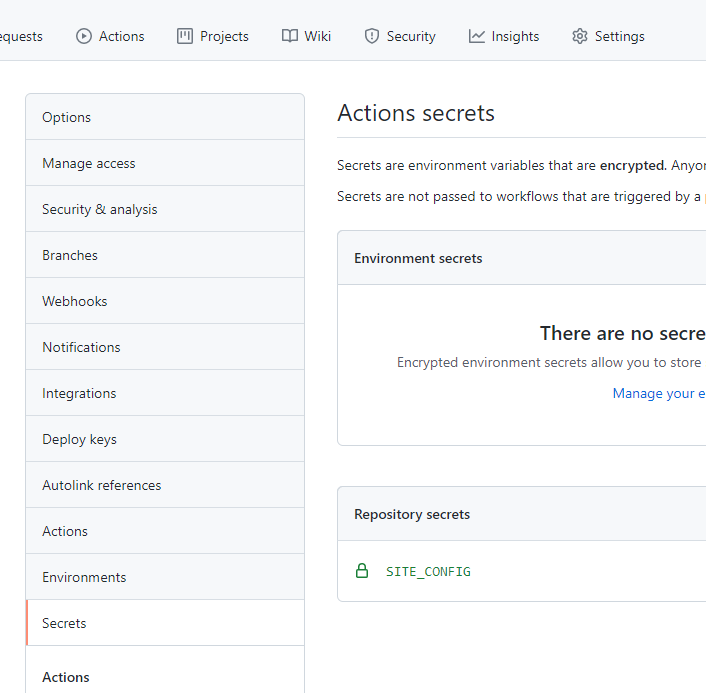706x693 pixels.
Task: Open the Actions repository tab
Action: point(110,36)
